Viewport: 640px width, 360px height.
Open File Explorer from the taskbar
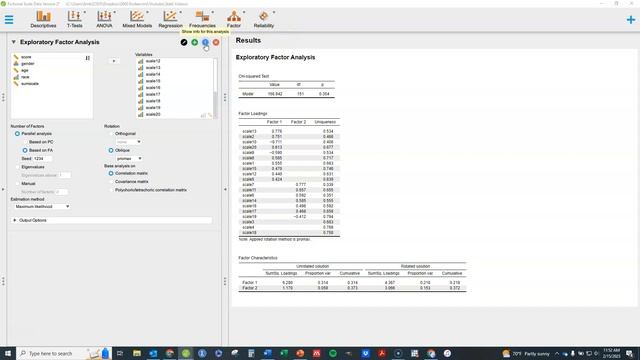click(x=137, y=353)
